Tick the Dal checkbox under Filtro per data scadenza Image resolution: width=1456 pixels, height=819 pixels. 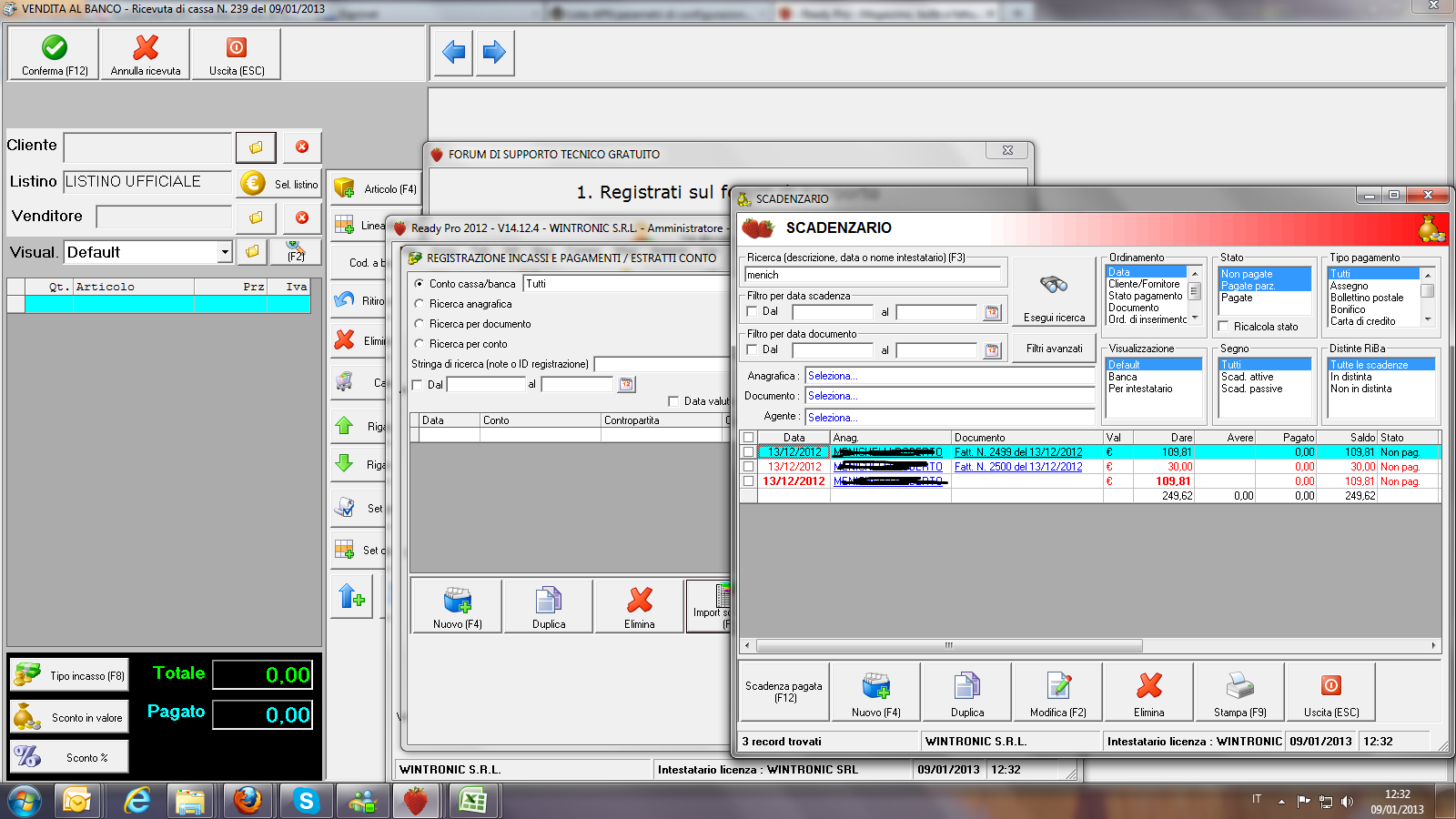tap(753, 311)
